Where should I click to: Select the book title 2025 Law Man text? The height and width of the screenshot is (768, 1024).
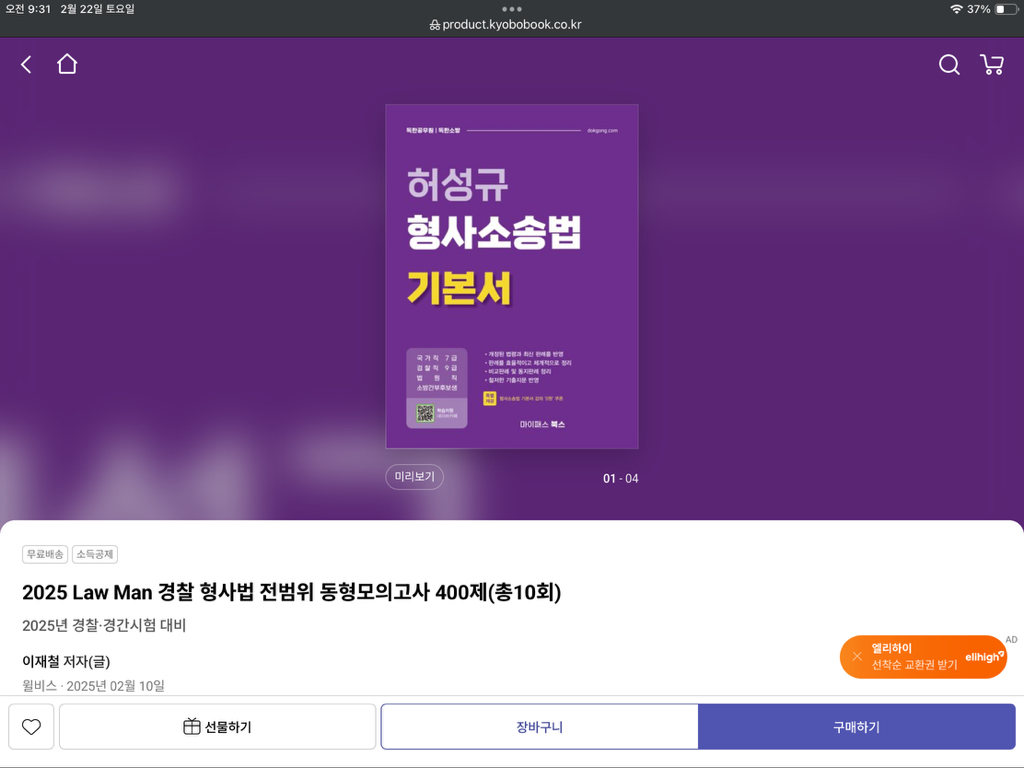pos(292,592)
